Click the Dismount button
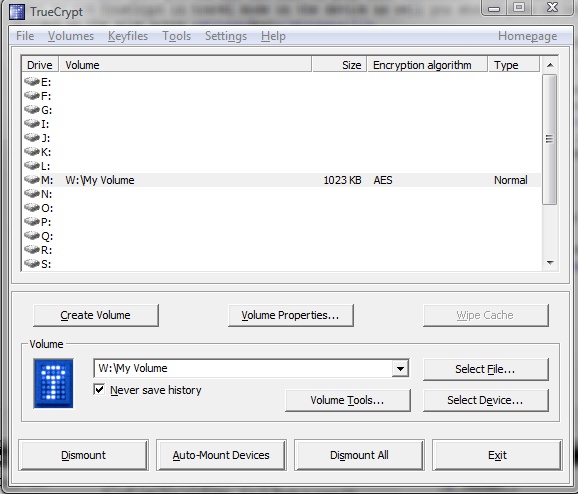 tap(84, 455)
